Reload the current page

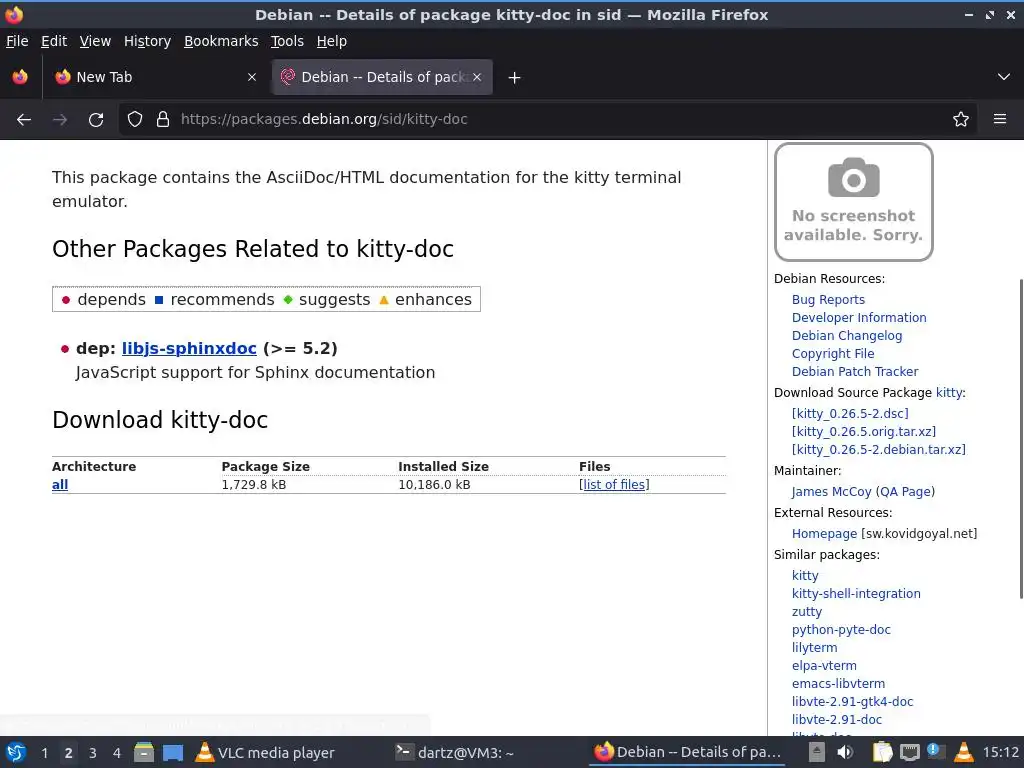pos(96,120)
